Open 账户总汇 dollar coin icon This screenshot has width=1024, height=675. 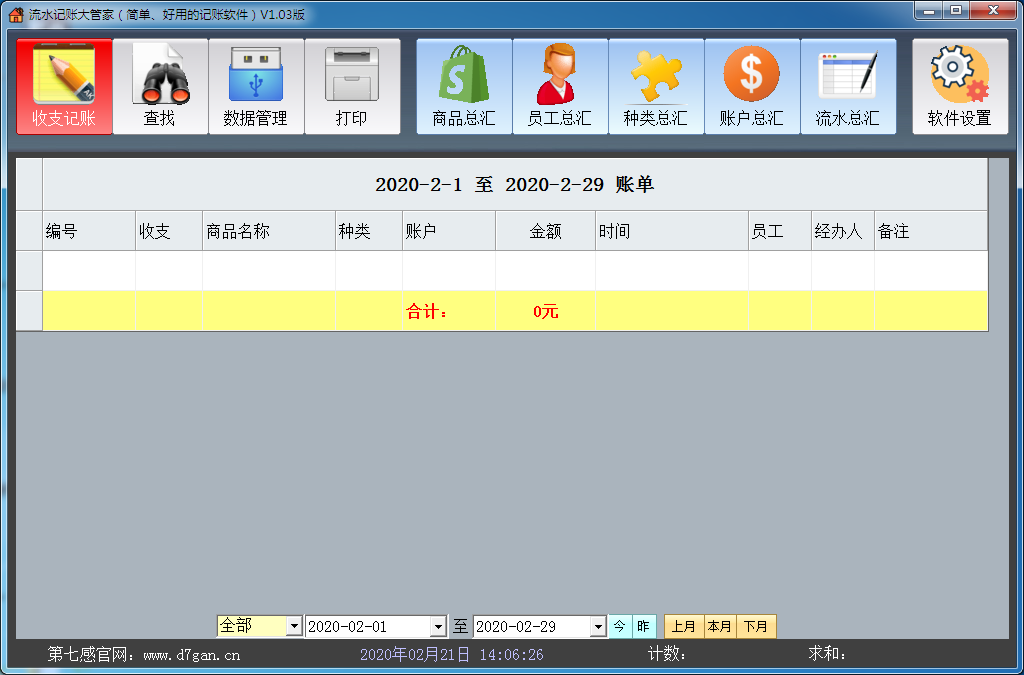tap(752, 86)
